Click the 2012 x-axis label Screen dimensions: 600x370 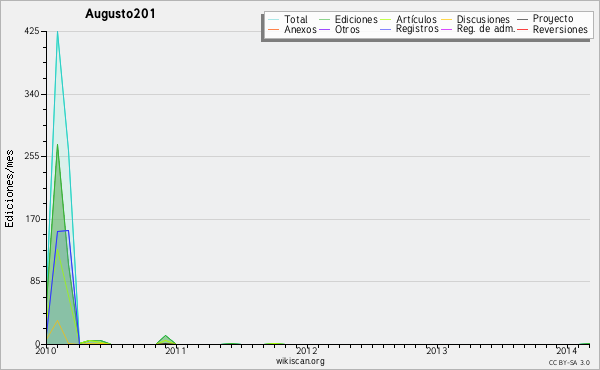(x=307, y=350)
